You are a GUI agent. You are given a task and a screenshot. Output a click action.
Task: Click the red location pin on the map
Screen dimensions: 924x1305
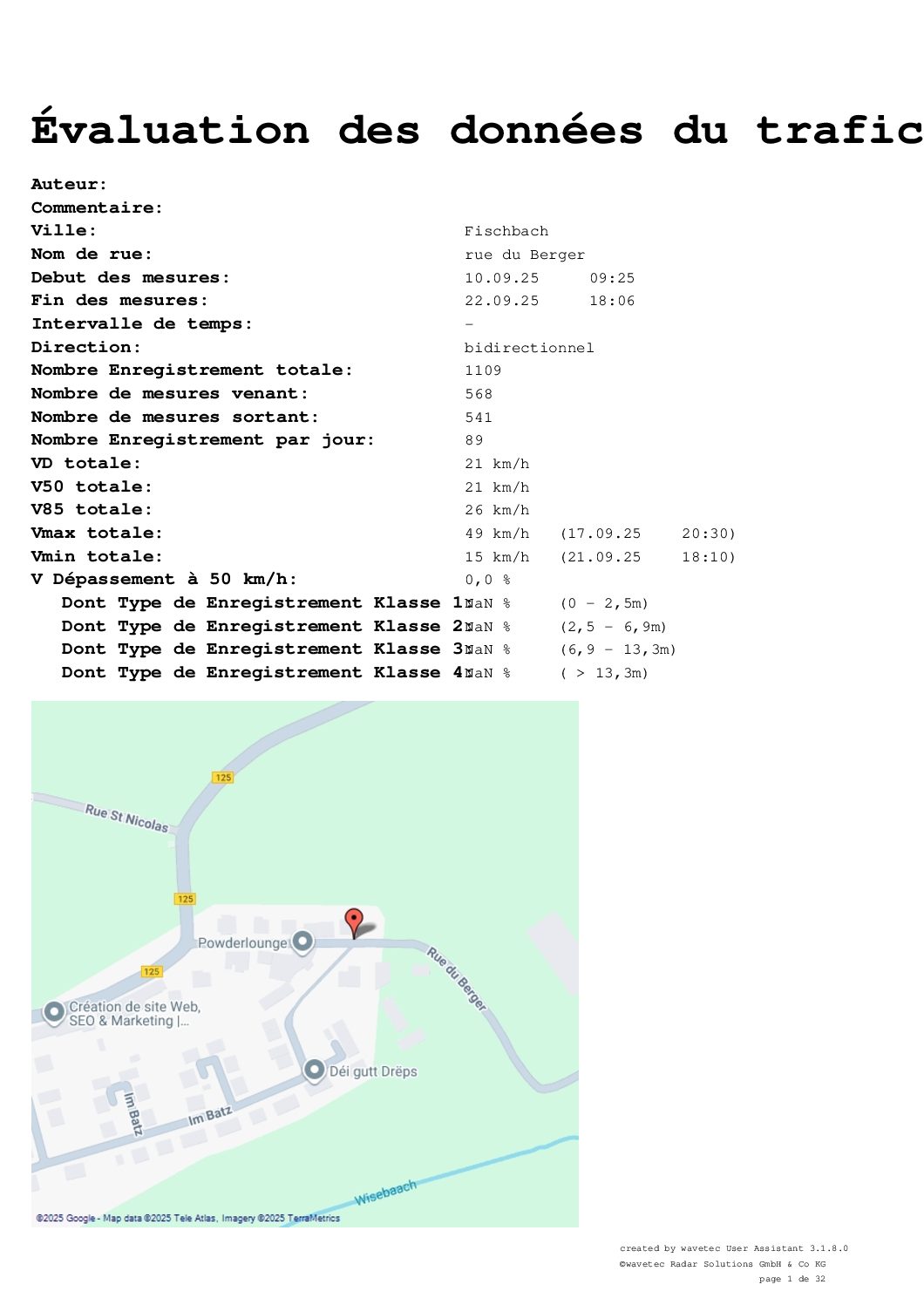click(354, 922)
